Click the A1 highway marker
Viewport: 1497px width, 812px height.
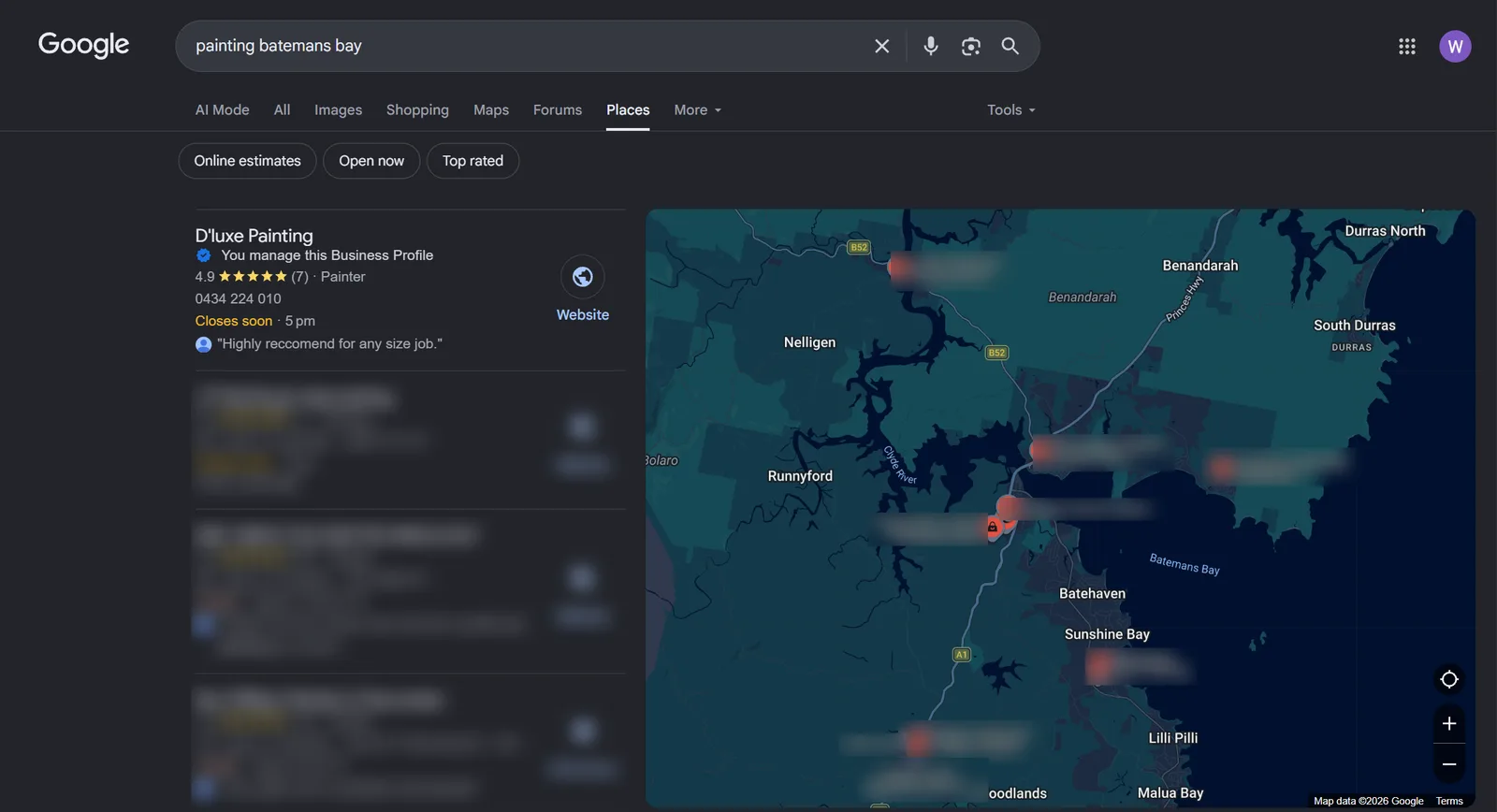[961, 655]
